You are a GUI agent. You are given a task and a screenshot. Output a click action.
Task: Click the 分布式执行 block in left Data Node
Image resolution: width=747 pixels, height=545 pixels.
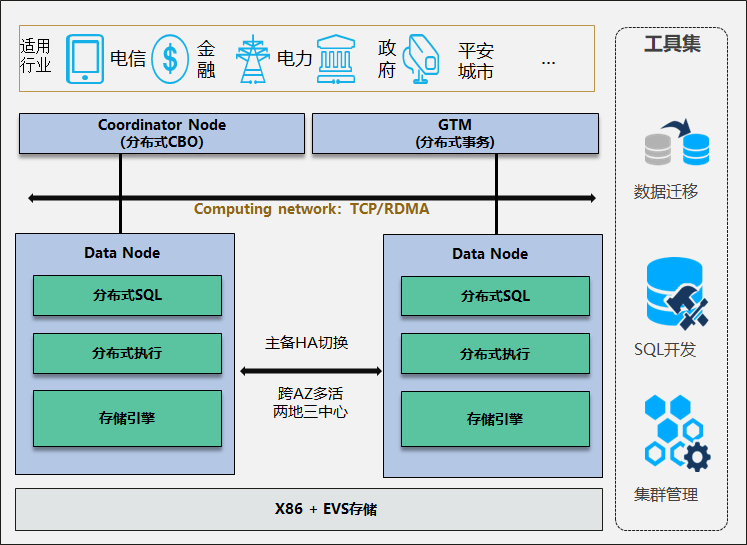point(127,353)
